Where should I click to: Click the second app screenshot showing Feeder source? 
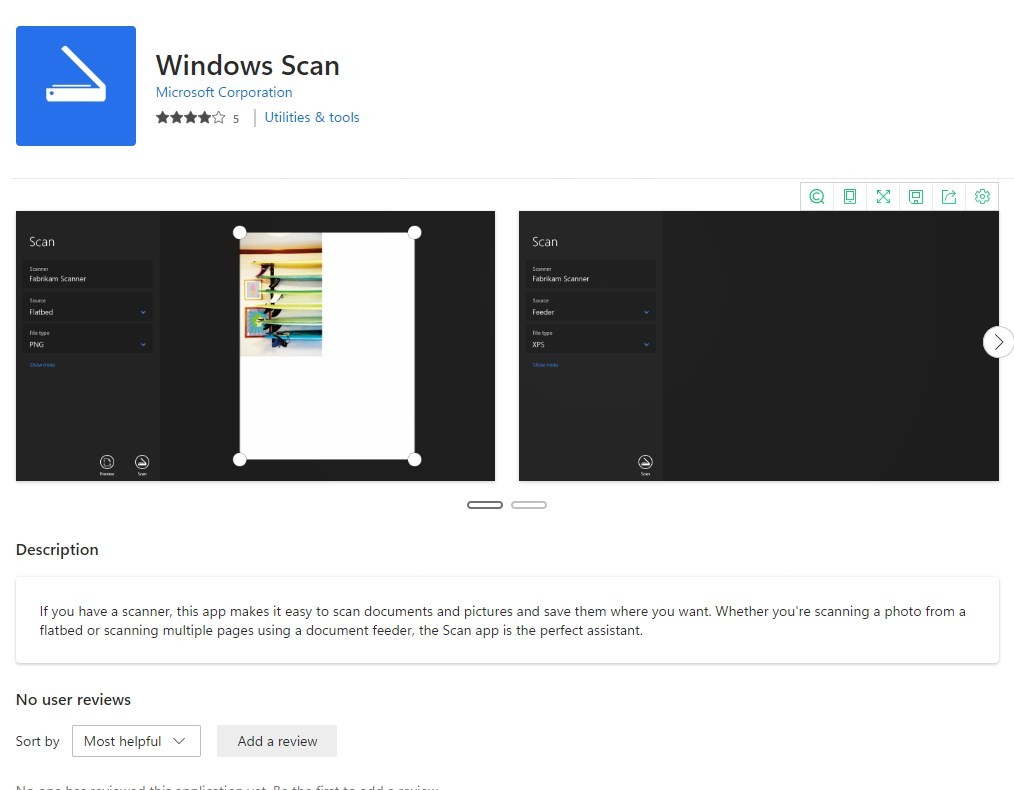point(758,344)
